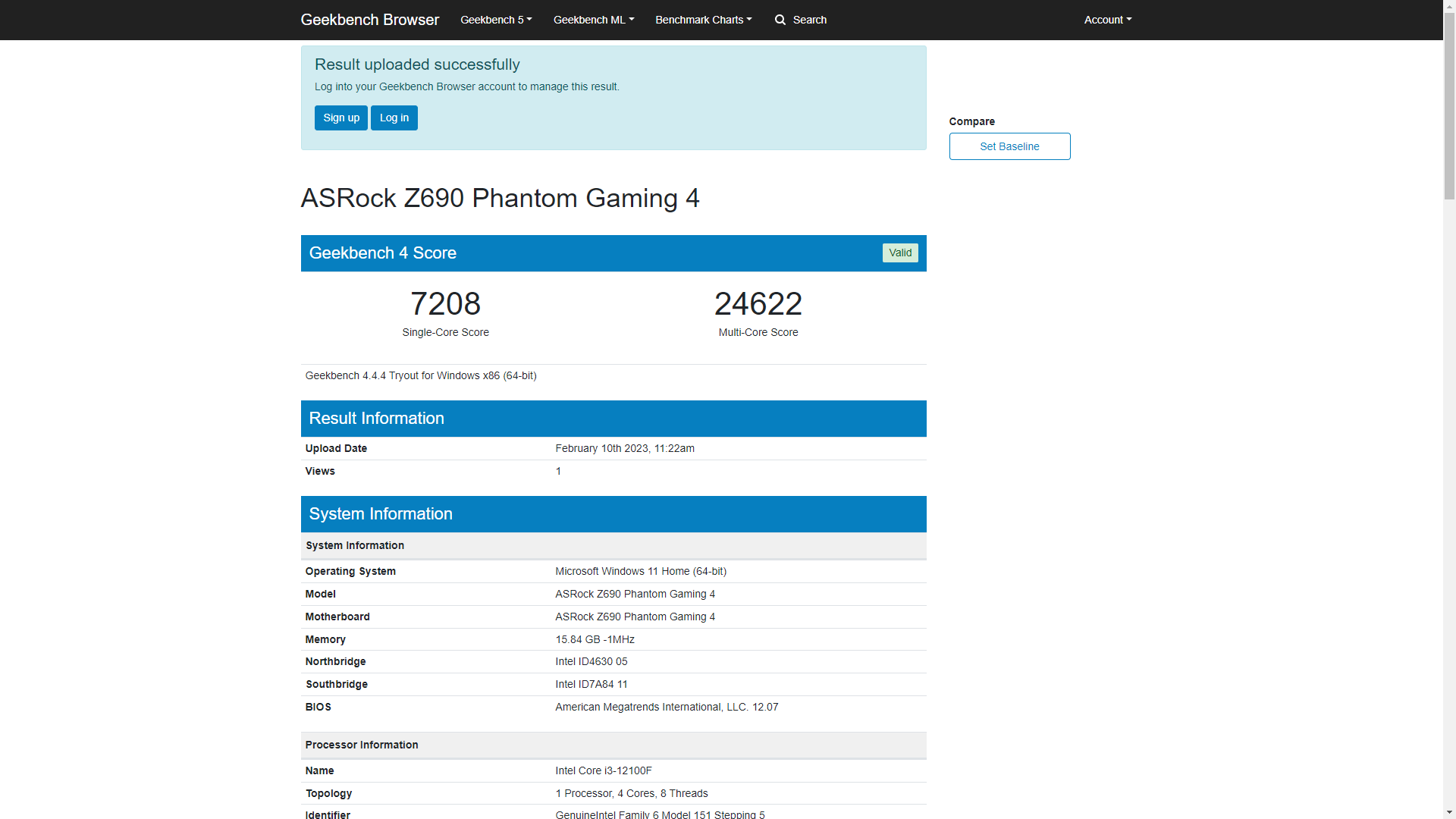Click the processor name Intel Core i3-12100F
This screenshot has width=1456, height=819.
click(x=604, y=770)
